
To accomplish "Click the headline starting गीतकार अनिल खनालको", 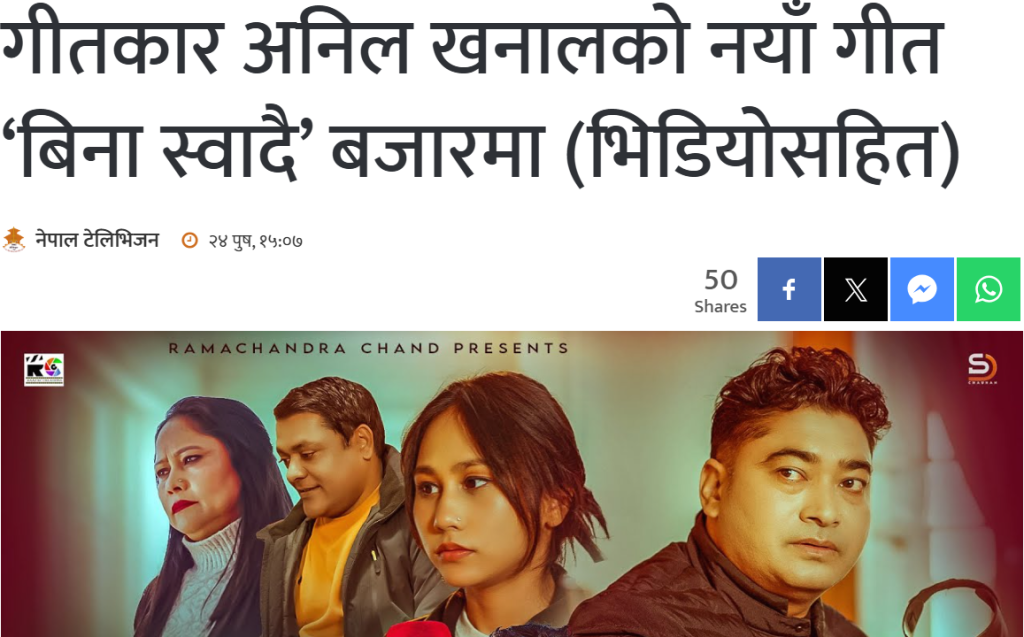I will click(480, 98).
